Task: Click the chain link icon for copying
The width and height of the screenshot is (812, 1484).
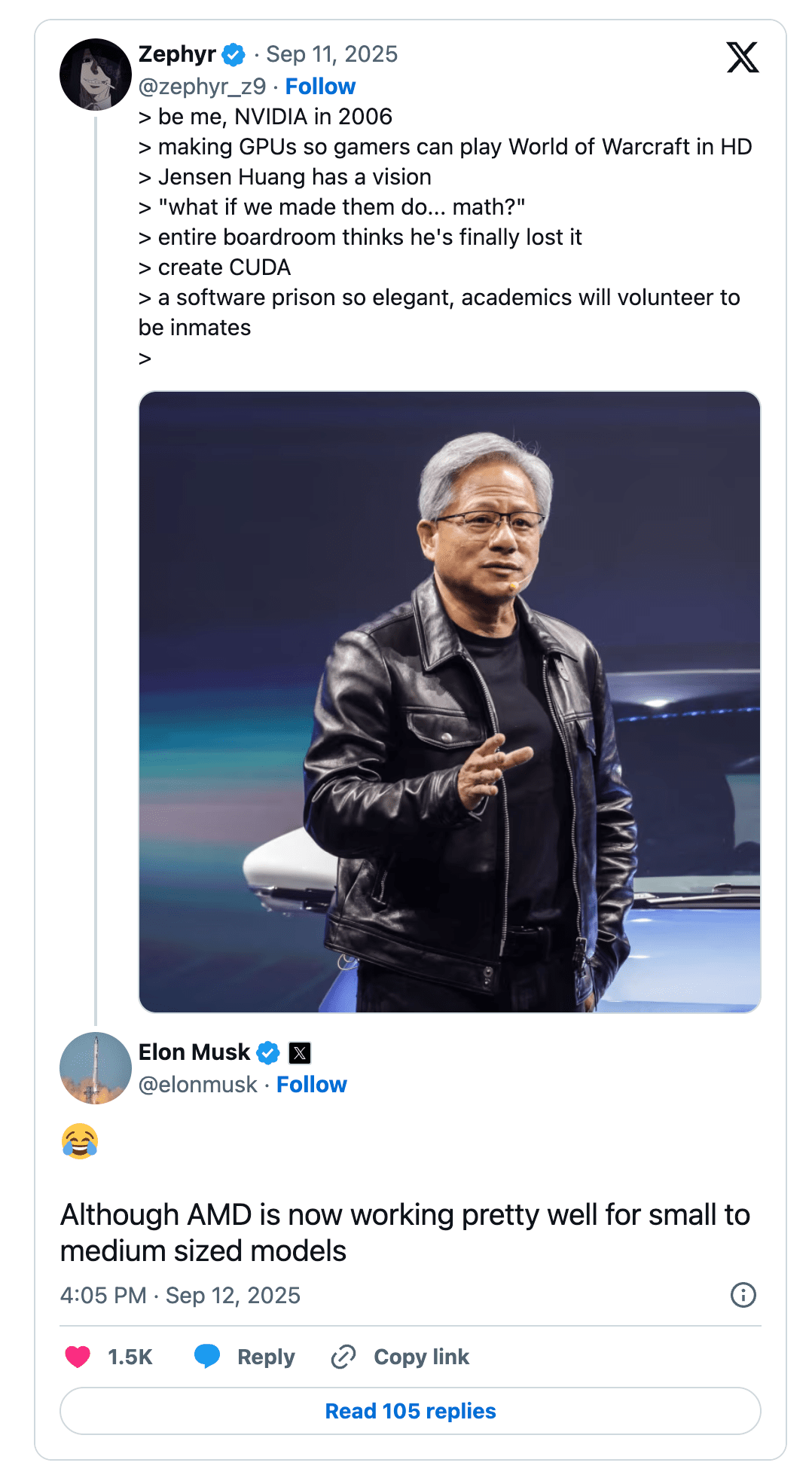Action: pyautogui.click(x=344, y=1356)
